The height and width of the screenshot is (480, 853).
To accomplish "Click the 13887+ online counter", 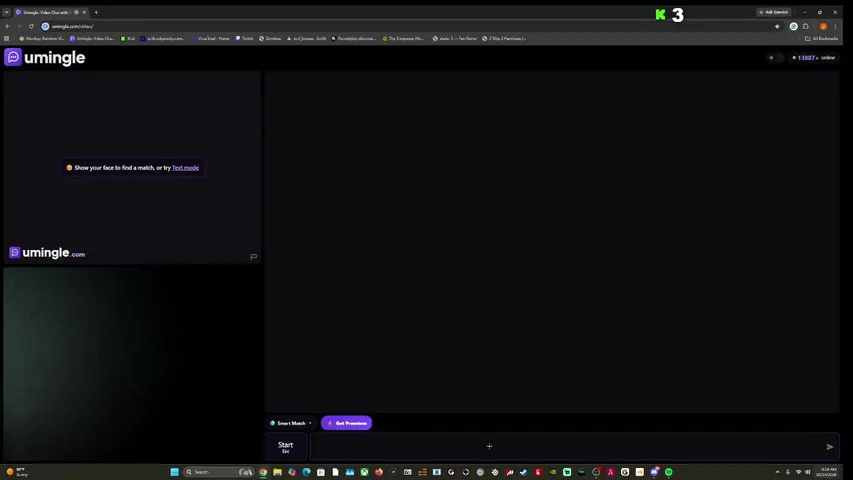I will pos(814,58).
